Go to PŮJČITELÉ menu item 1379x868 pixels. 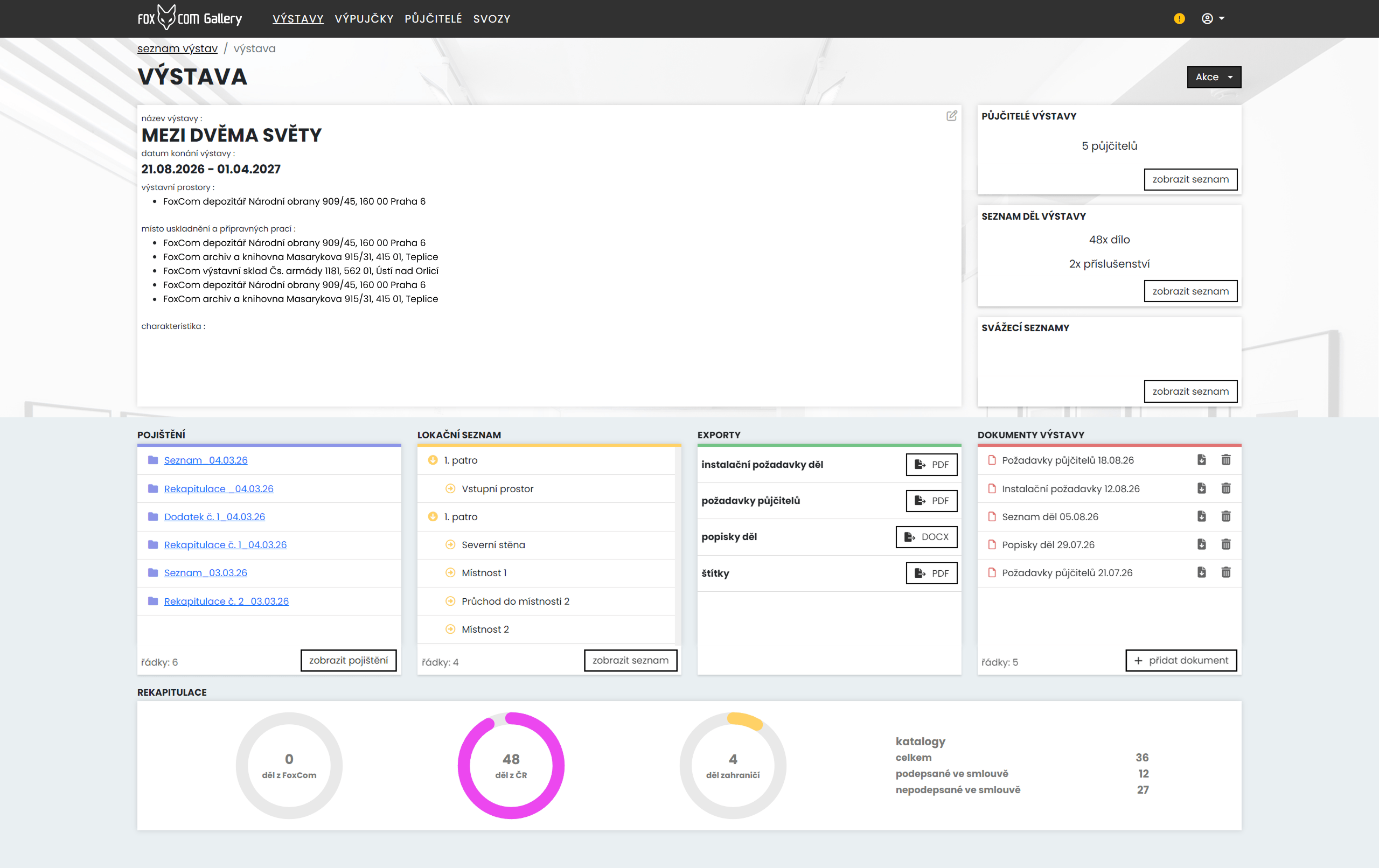click(x=433, y=18)
